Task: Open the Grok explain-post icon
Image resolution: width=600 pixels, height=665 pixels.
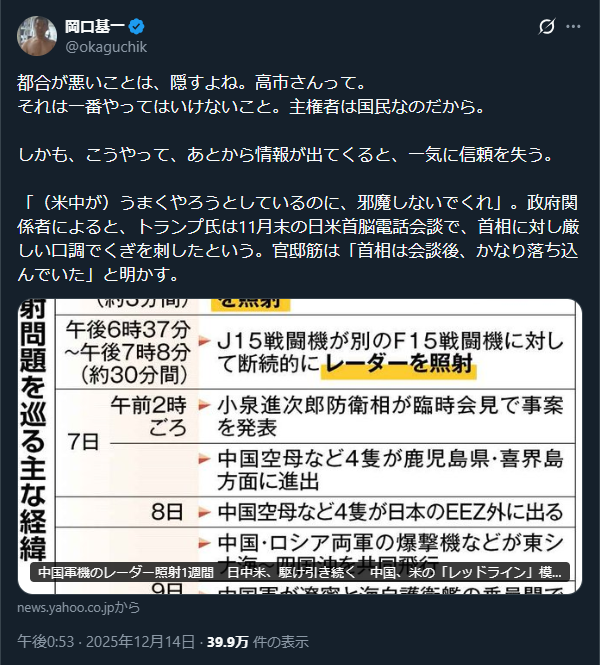Action: (x=547, y=27)
